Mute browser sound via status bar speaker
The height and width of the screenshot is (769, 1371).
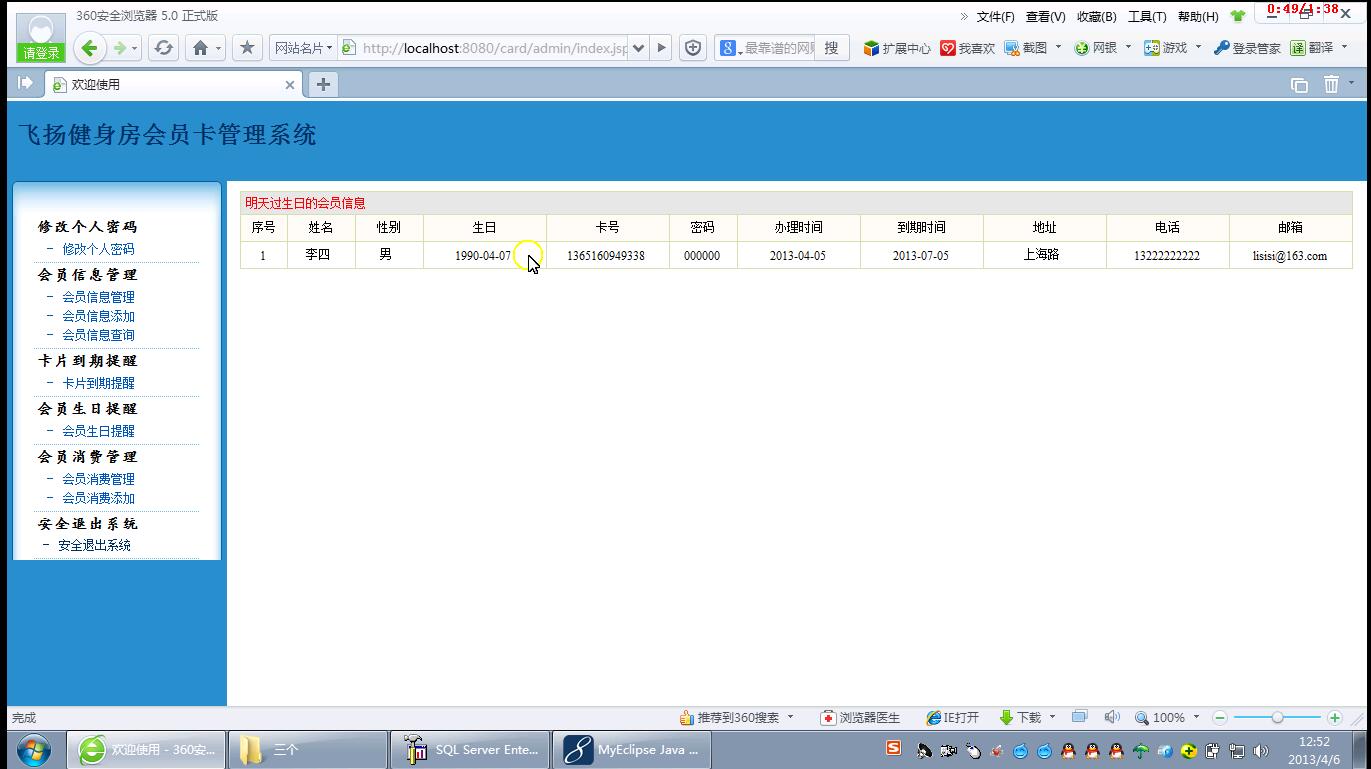click(x=1112, y=717)
